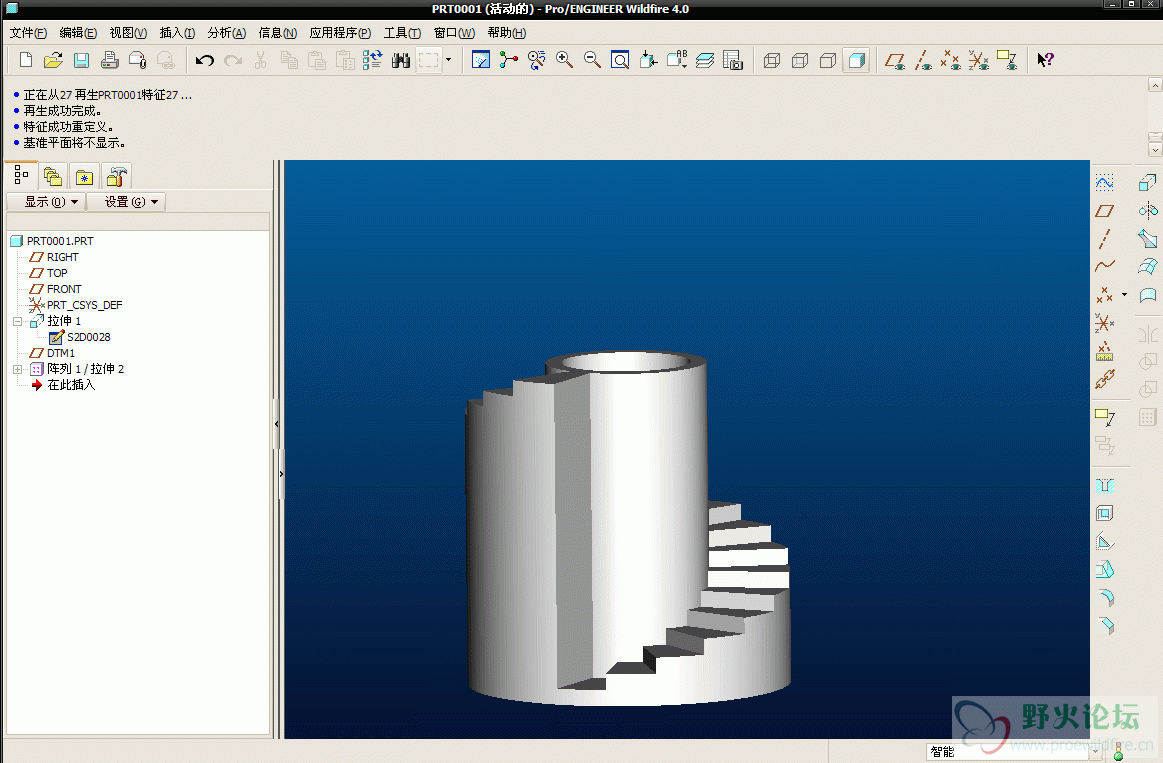
Task: Click the Revolve tool
Action: click(x=1147, y=211)
